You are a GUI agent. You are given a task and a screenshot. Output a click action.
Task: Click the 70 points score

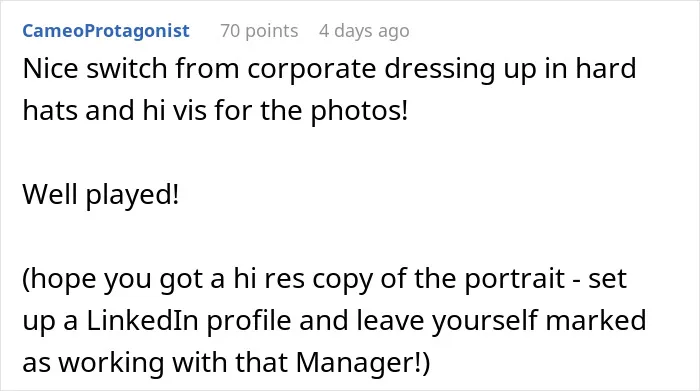point(259,31)
